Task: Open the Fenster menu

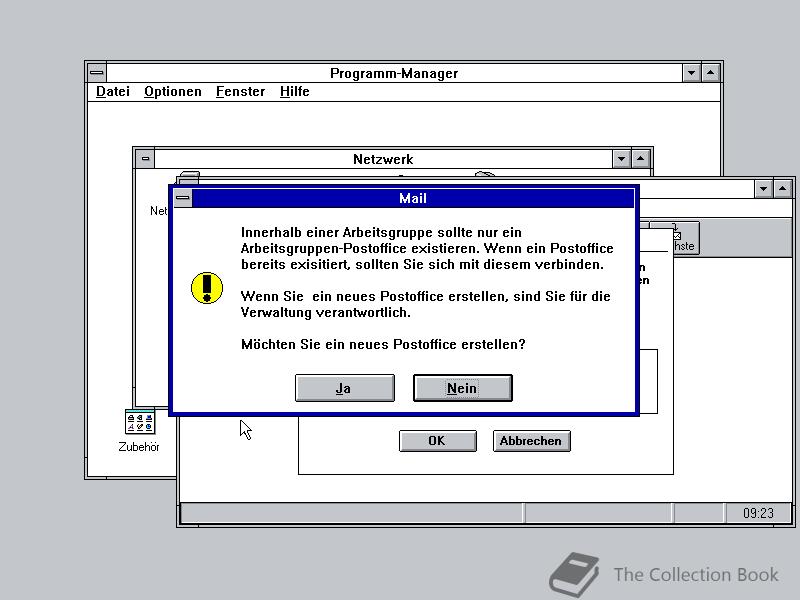Action: pos(240,91)
